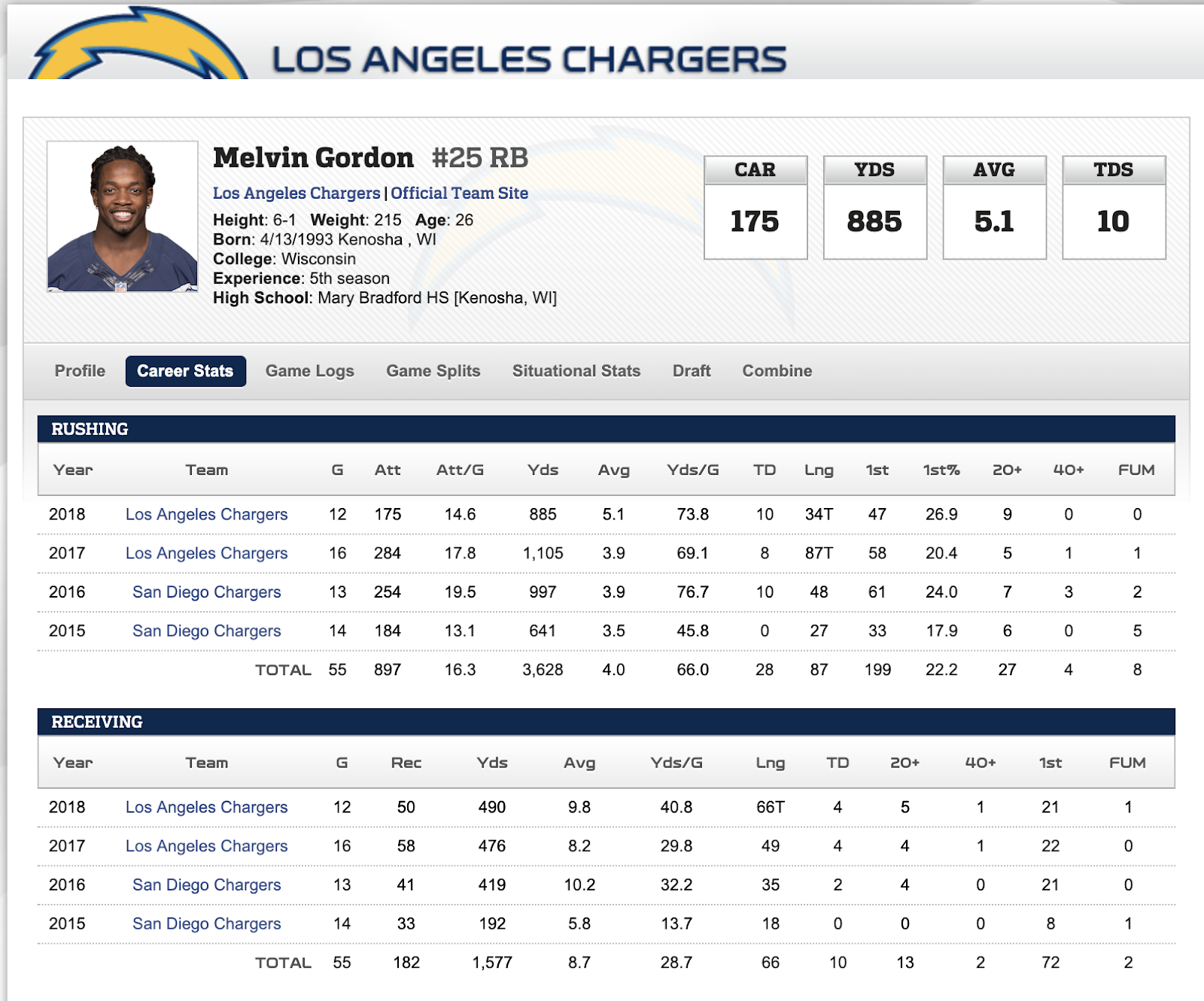Viewport: 1204px width, 1001px height.
Task: Click the College: Wisconsin line
Action: point(284,260)
